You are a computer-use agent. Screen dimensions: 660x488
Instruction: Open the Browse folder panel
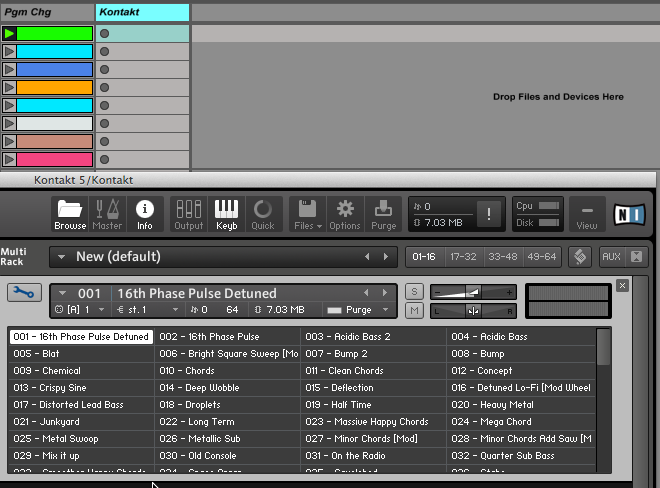point(70,214)
